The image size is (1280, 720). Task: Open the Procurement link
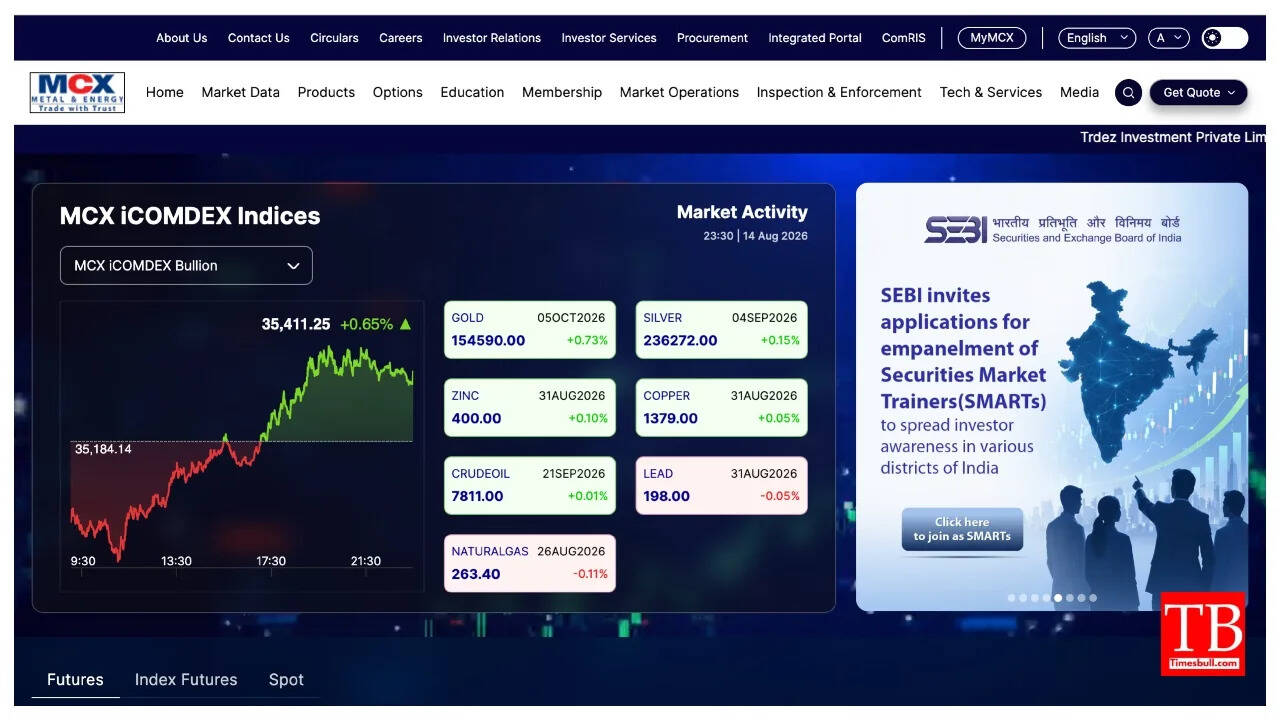(x=712, y=38)
